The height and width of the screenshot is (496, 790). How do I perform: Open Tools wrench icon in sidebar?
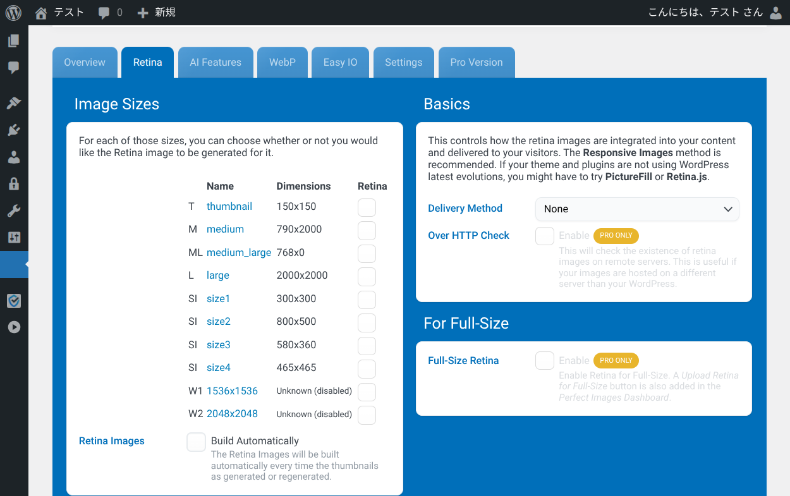[13, 211]
